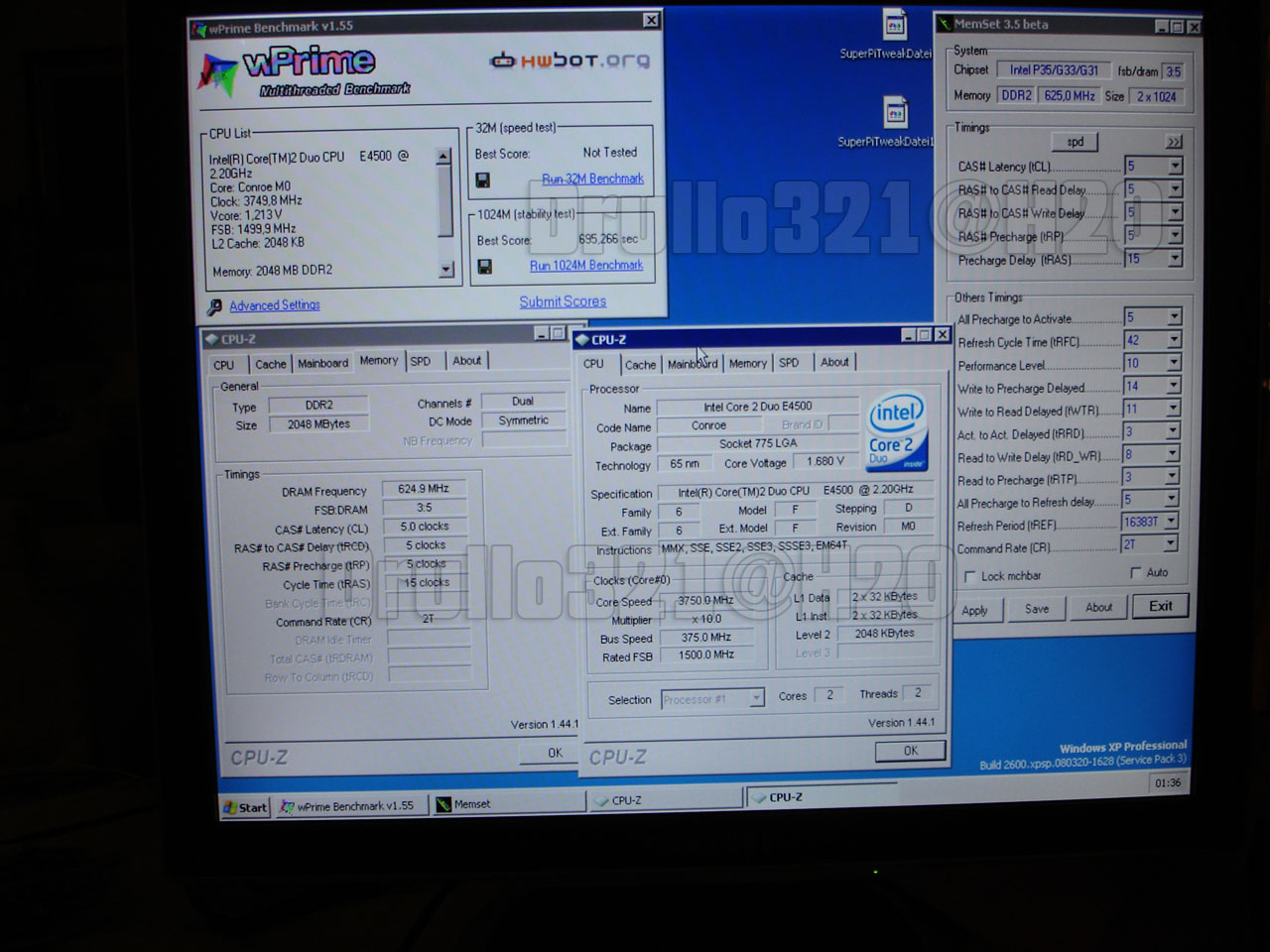The width and height of the screenshot is (1270, 952).
Task: Switch to Memory tab in front CPU-Z
Action: click(747, 363)
